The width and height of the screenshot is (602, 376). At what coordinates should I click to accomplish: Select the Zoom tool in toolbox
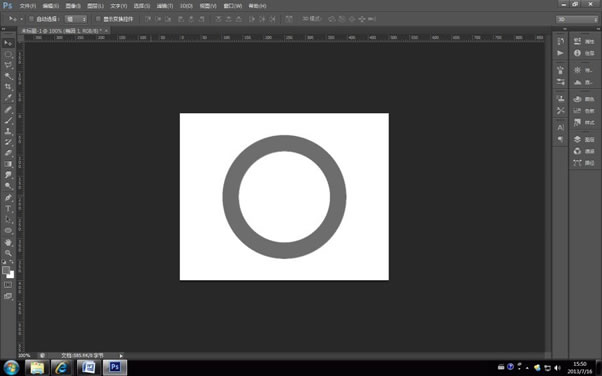pos(8,253)
